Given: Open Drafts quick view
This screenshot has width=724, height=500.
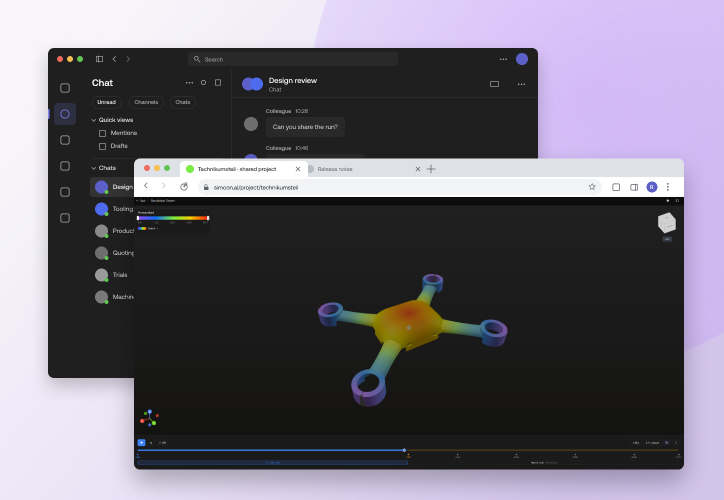Looking at the screenshot, I should (114, 146).
